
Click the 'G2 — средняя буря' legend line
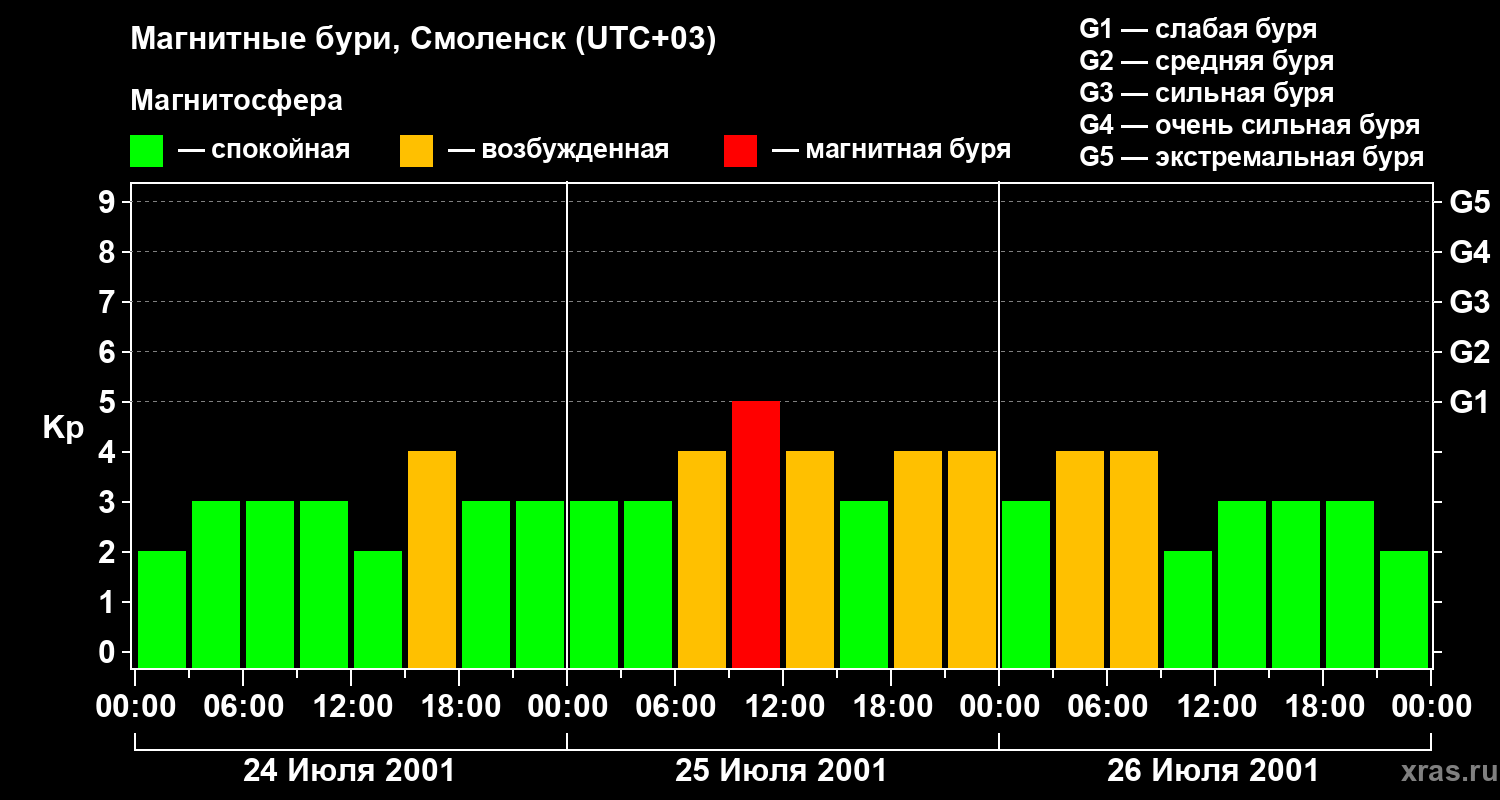click(x=1207, y=60)
